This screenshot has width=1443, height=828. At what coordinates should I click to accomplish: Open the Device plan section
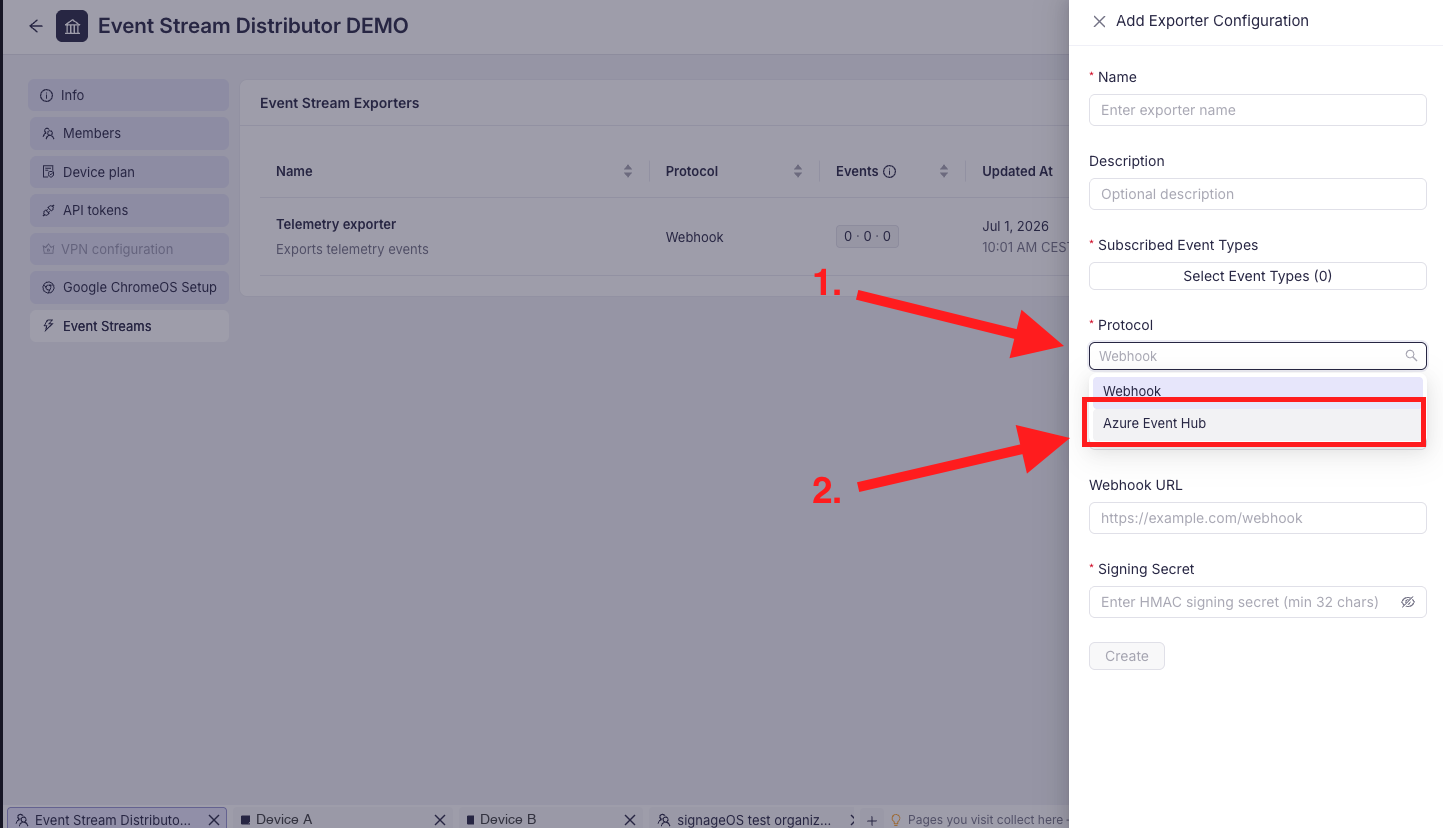129,172
